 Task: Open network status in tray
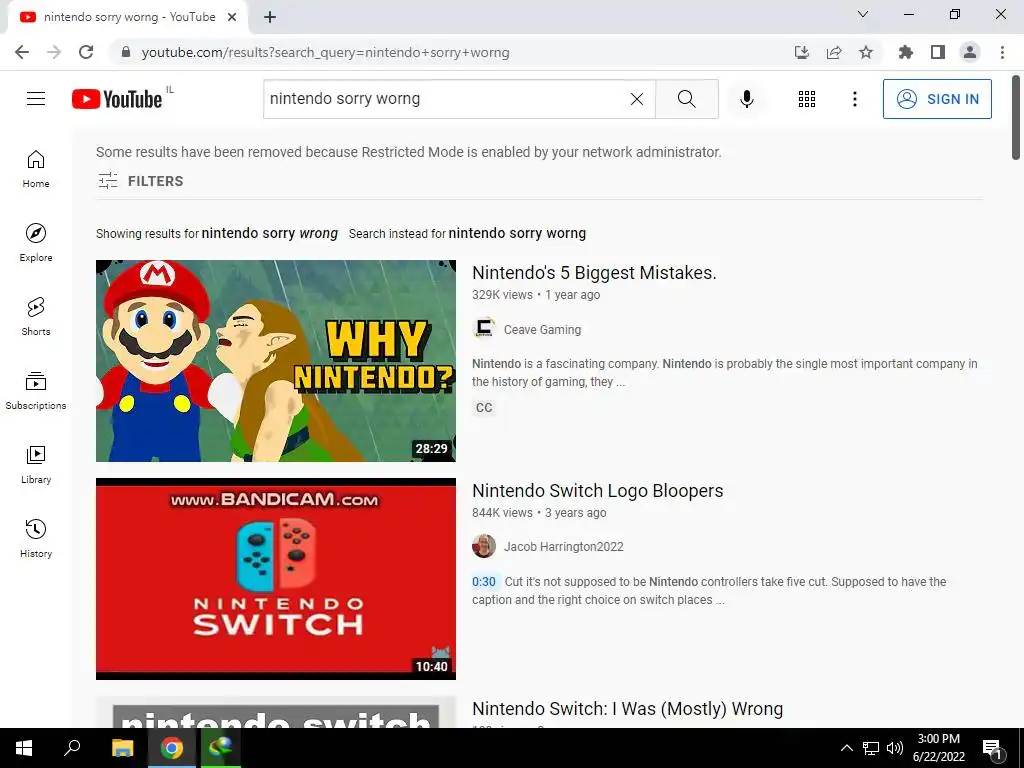click(871, 748)
